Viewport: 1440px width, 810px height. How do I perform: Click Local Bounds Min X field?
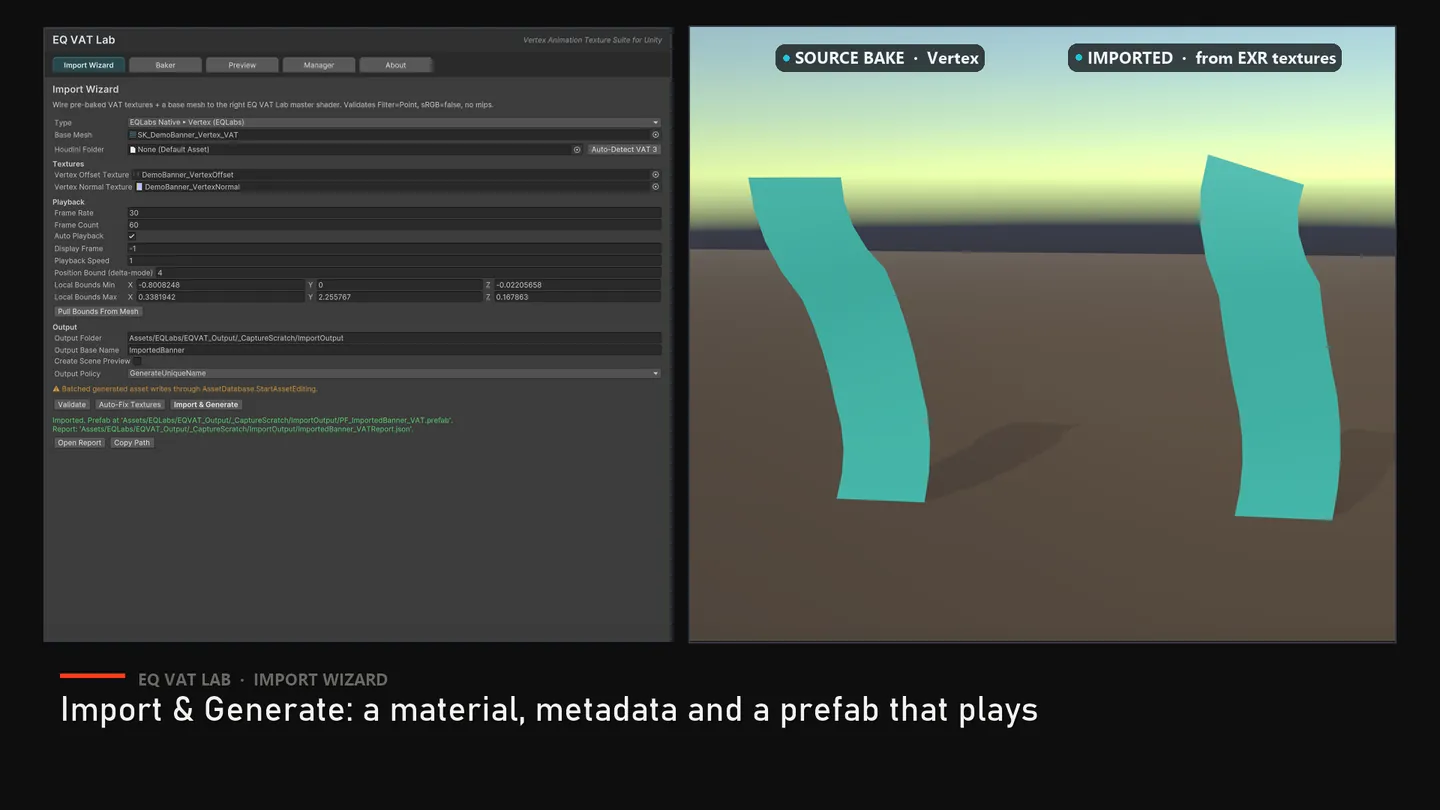pyautogui.click(x=219, y=285)
